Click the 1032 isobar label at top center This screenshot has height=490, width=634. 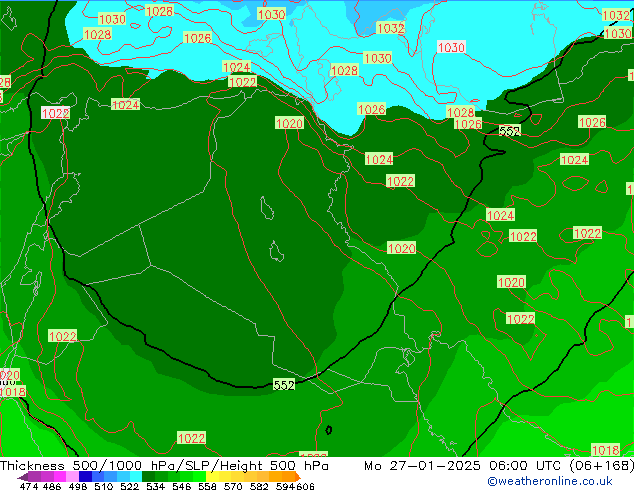point(390,28)
